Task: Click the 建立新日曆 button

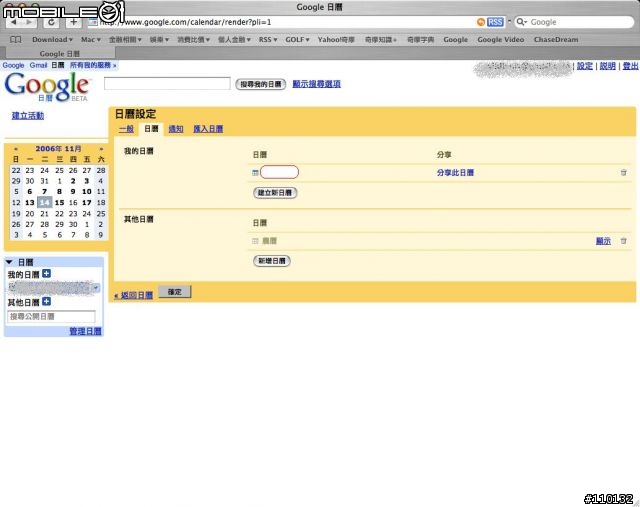Action: tap(275, 193)
